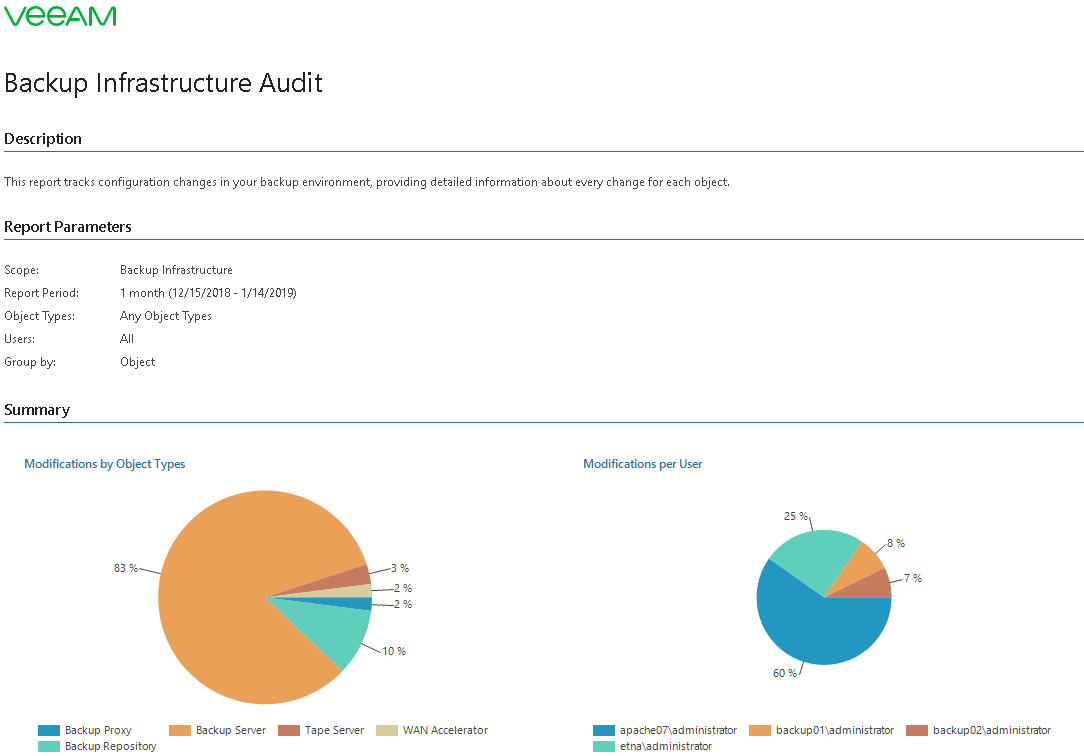Image resolution: width=1084 pixels, height=756 pixels.
Task: Click the Report Parameters section heading
Action: click(x=68, y=227)
